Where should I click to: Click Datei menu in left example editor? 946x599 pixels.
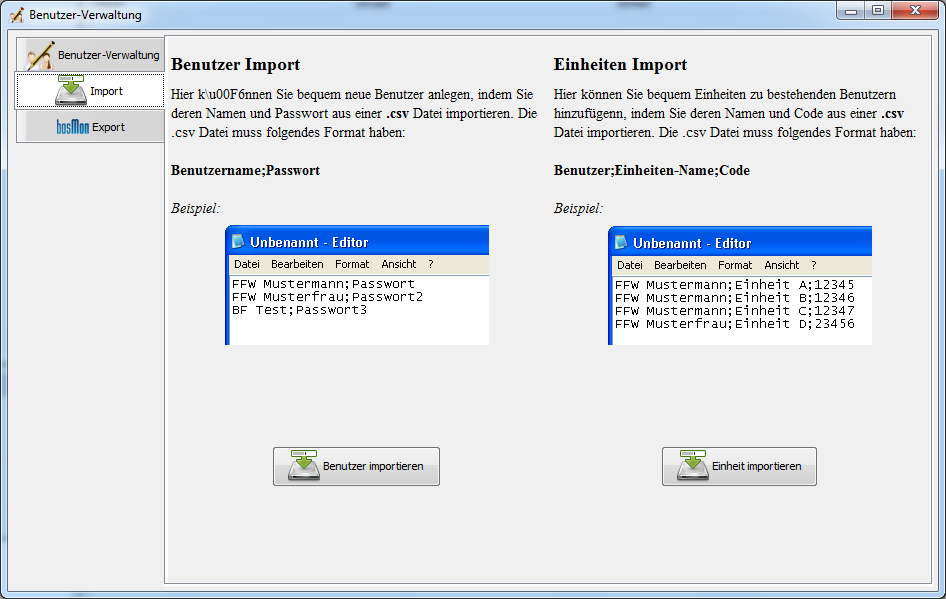[246, 265]
